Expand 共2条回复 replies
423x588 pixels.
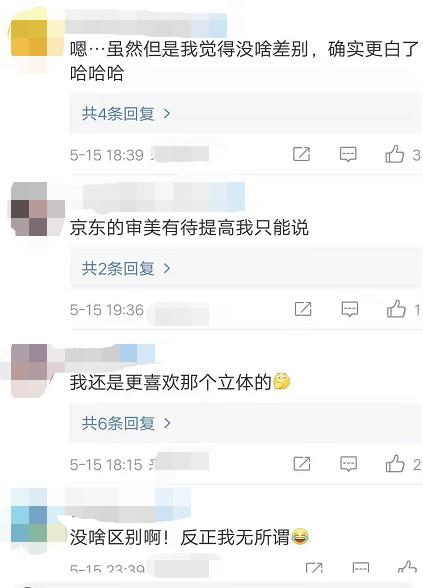coord(126,268)
